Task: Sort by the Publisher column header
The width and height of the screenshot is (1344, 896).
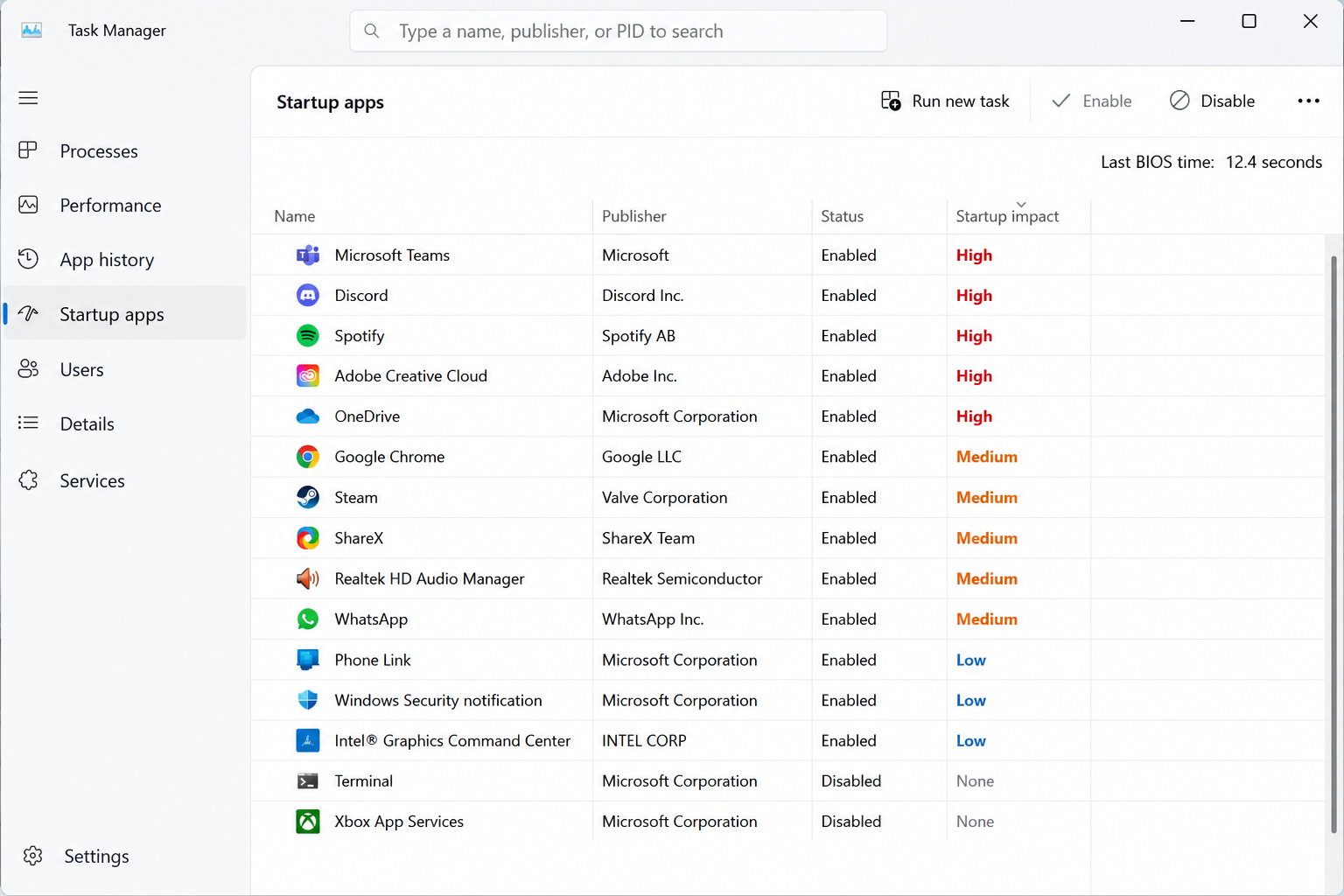Action: [703, 216]
